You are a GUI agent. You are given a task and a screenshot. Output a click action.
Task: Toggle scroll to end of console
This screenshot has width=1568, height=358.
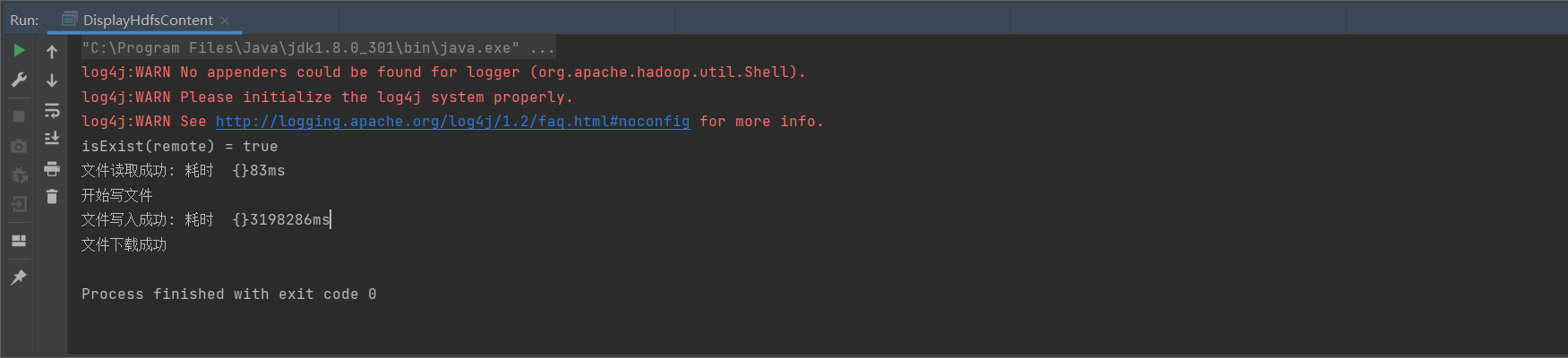(52, 138)
